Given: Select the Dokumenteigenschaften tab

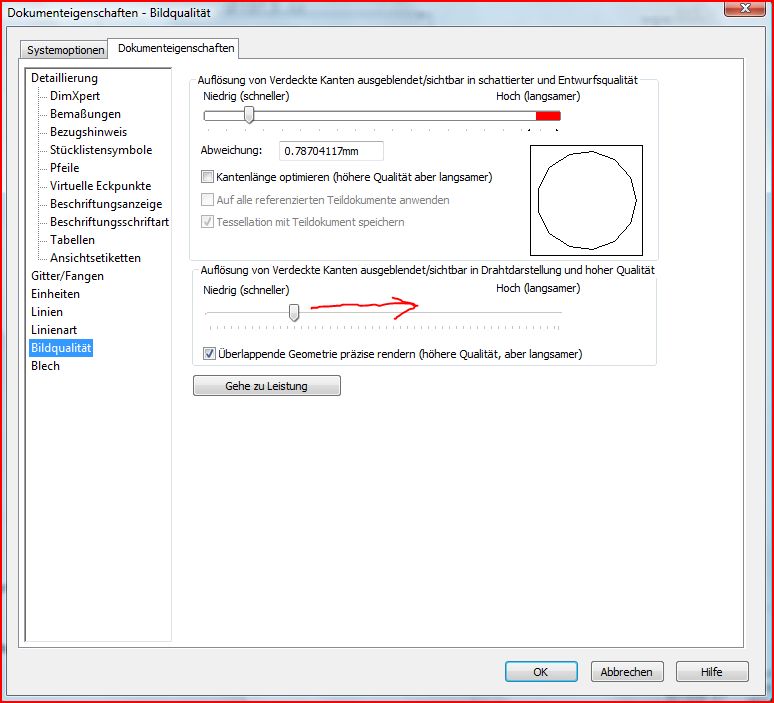Looking at the screenshot, I should coord(175,48).
